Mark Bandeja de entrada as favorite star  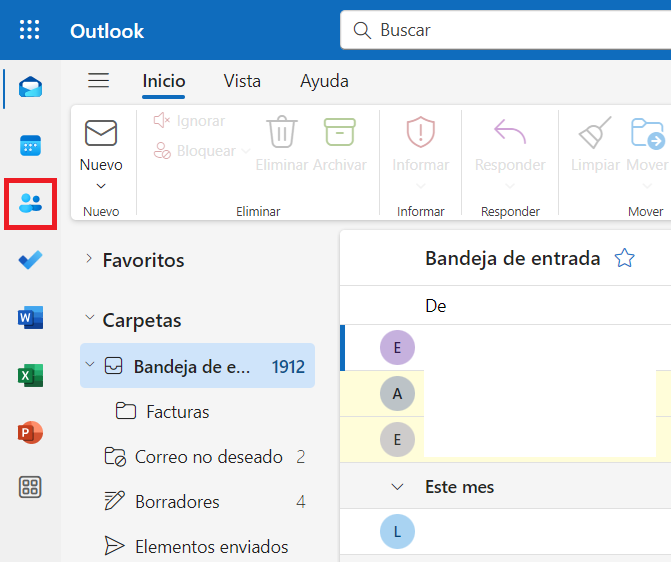pos(625,259)
